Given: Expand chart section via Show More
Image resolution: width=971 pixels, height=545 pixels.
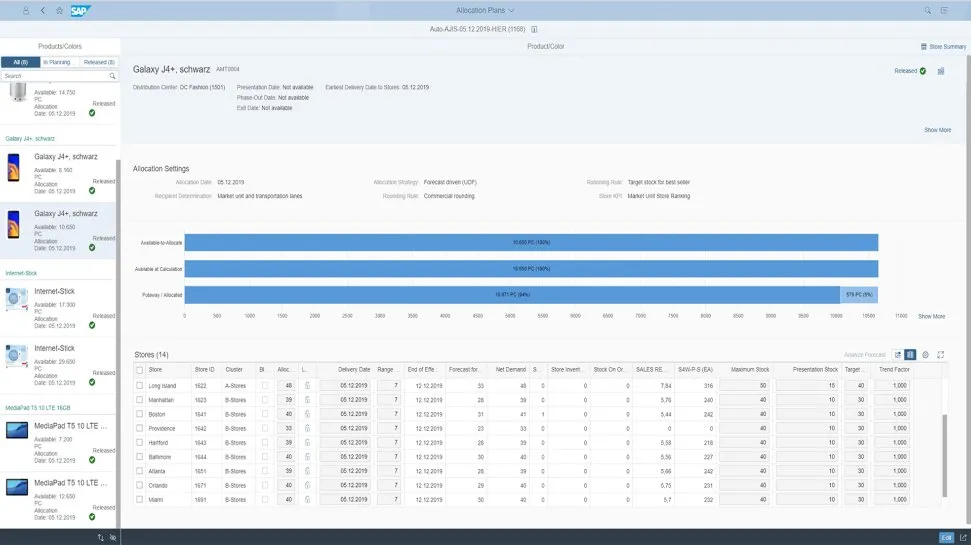Looking at the screenshot, I should pyautogui.click(x=931, y=316).
